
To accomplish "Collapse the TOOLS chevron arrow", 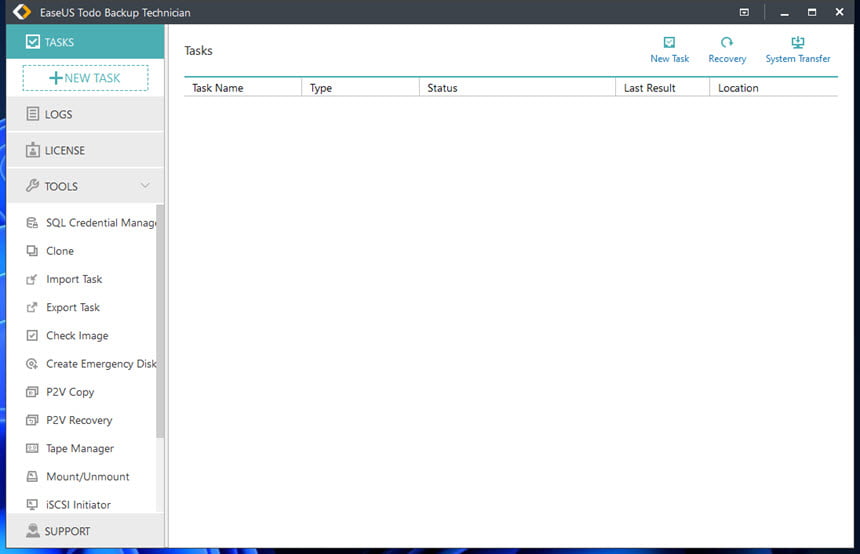I will pos(145,186).
